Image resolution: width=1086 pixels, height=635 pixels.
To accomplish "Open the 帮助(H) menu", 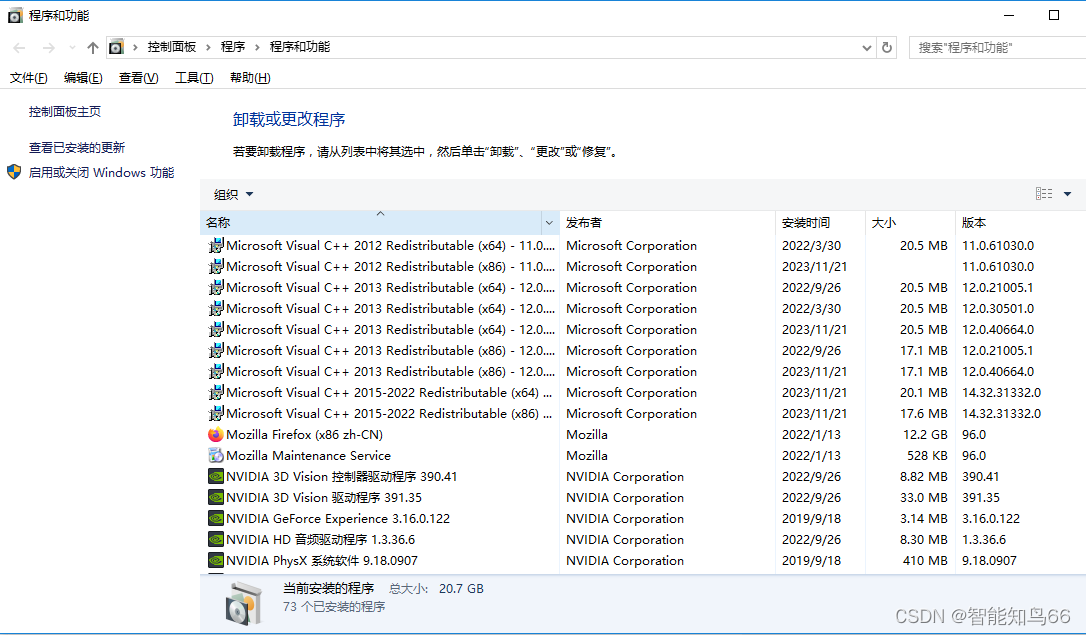I will 250,78.
